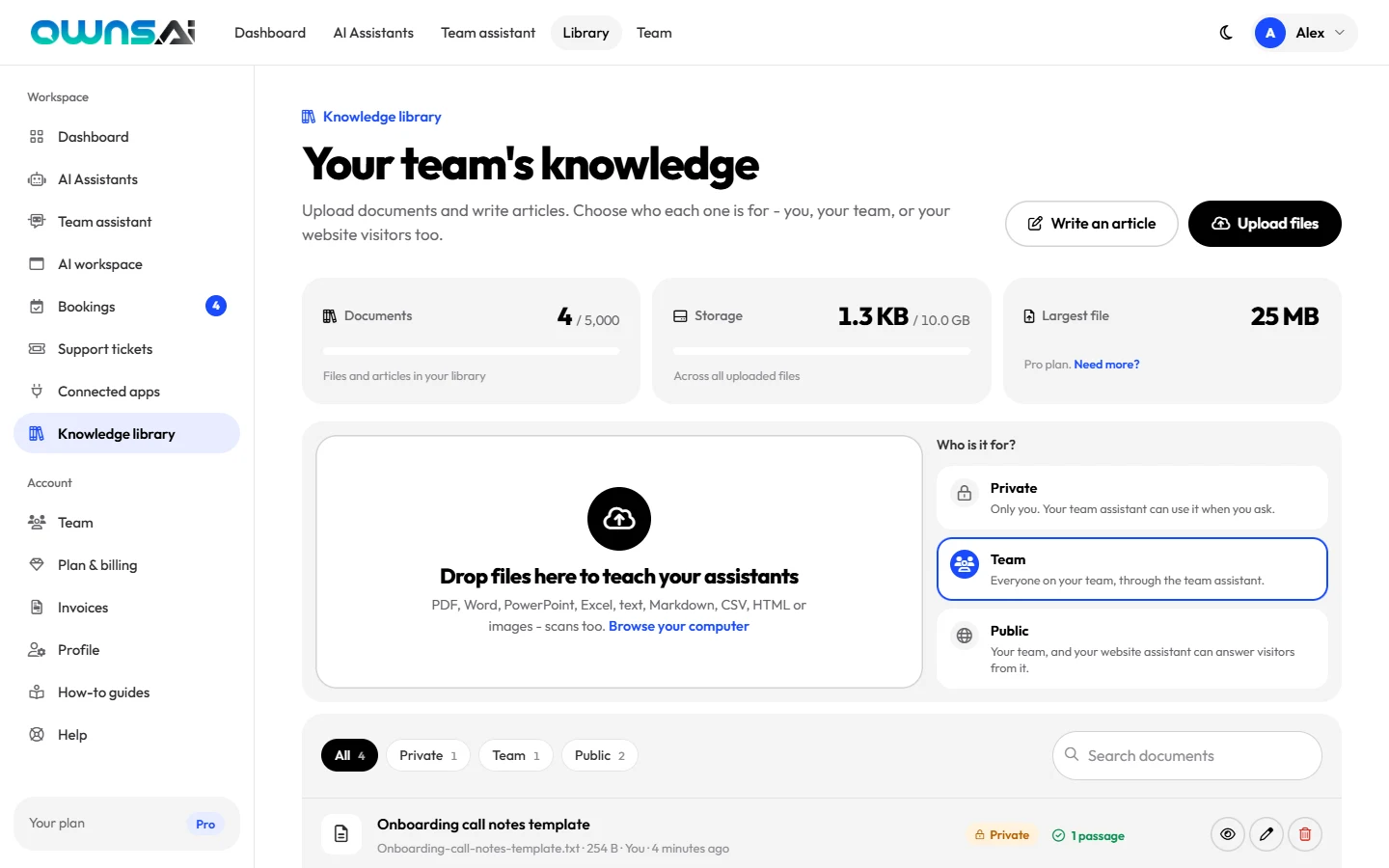Viewport: 1389px width, 868px height.
Task: Filter documents by Private
Action: (x=428, y=755)
